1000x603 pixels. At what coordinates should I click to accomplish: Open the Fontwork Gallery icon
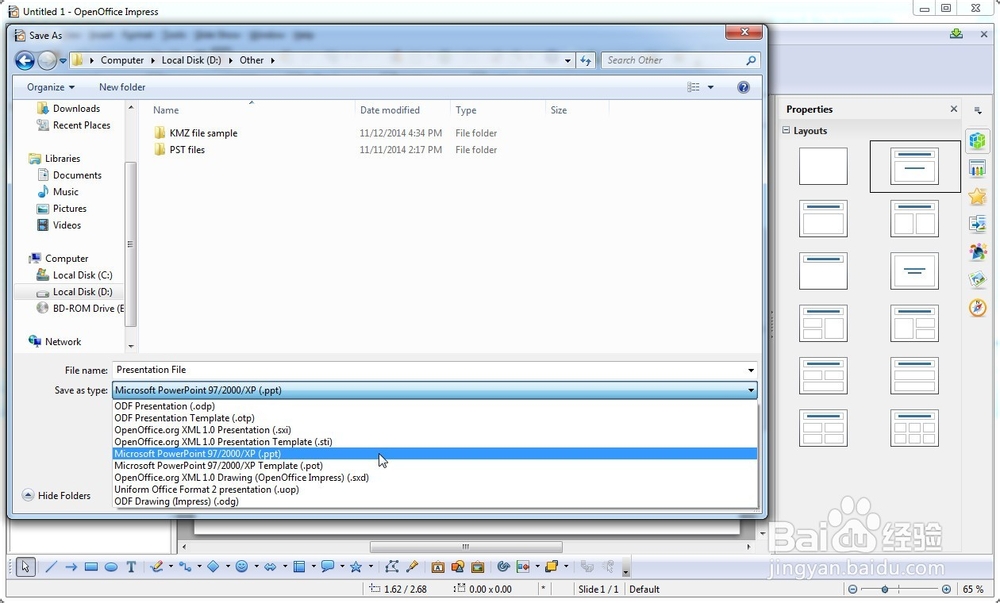point(438,567)
